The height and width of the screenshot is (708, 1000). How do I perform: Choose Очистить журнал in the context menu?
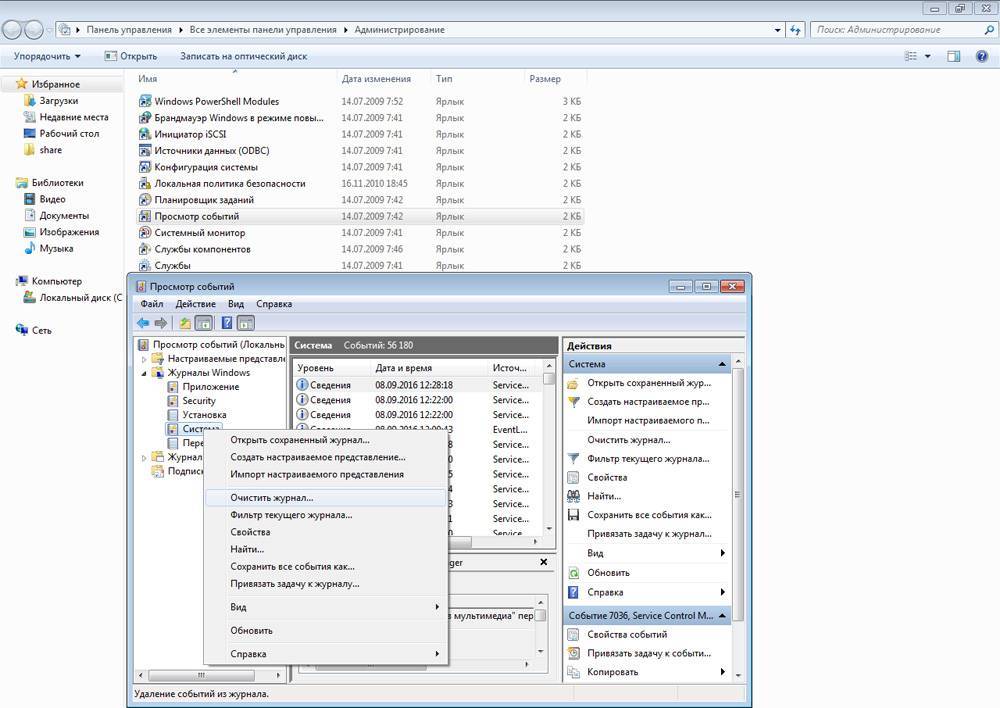(x=272, y=497)
